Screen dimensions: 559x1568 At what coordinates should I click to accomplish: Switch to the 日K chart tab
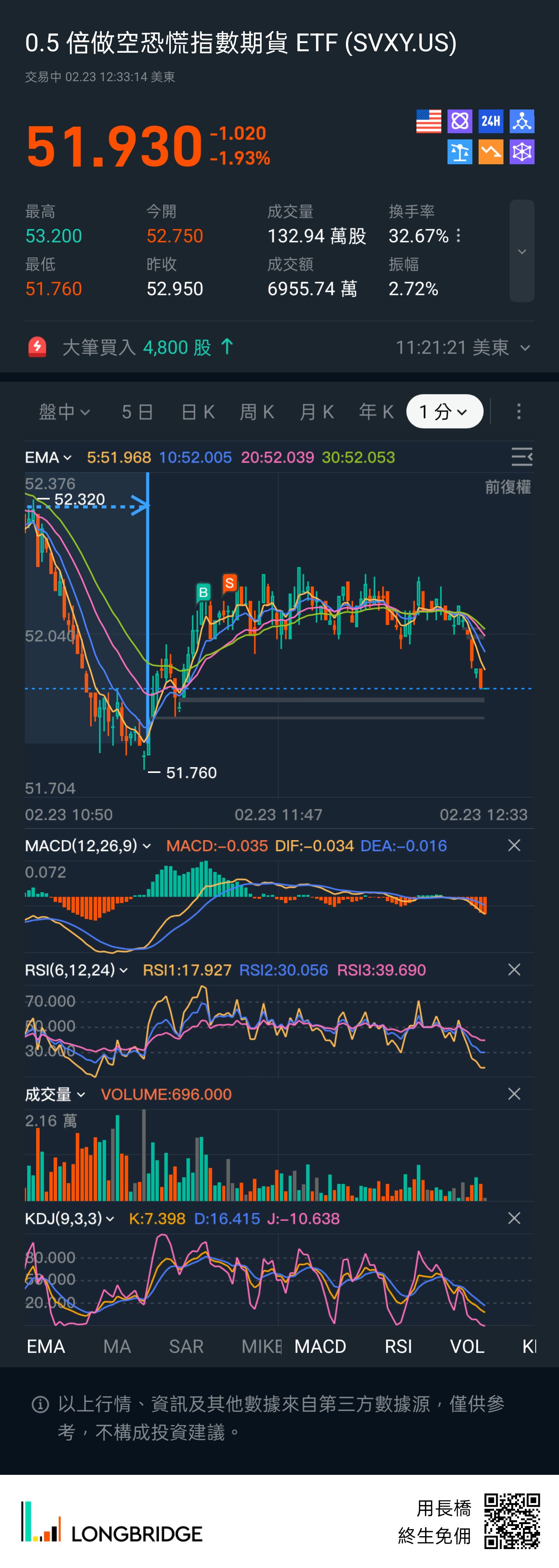pos(198,412)
